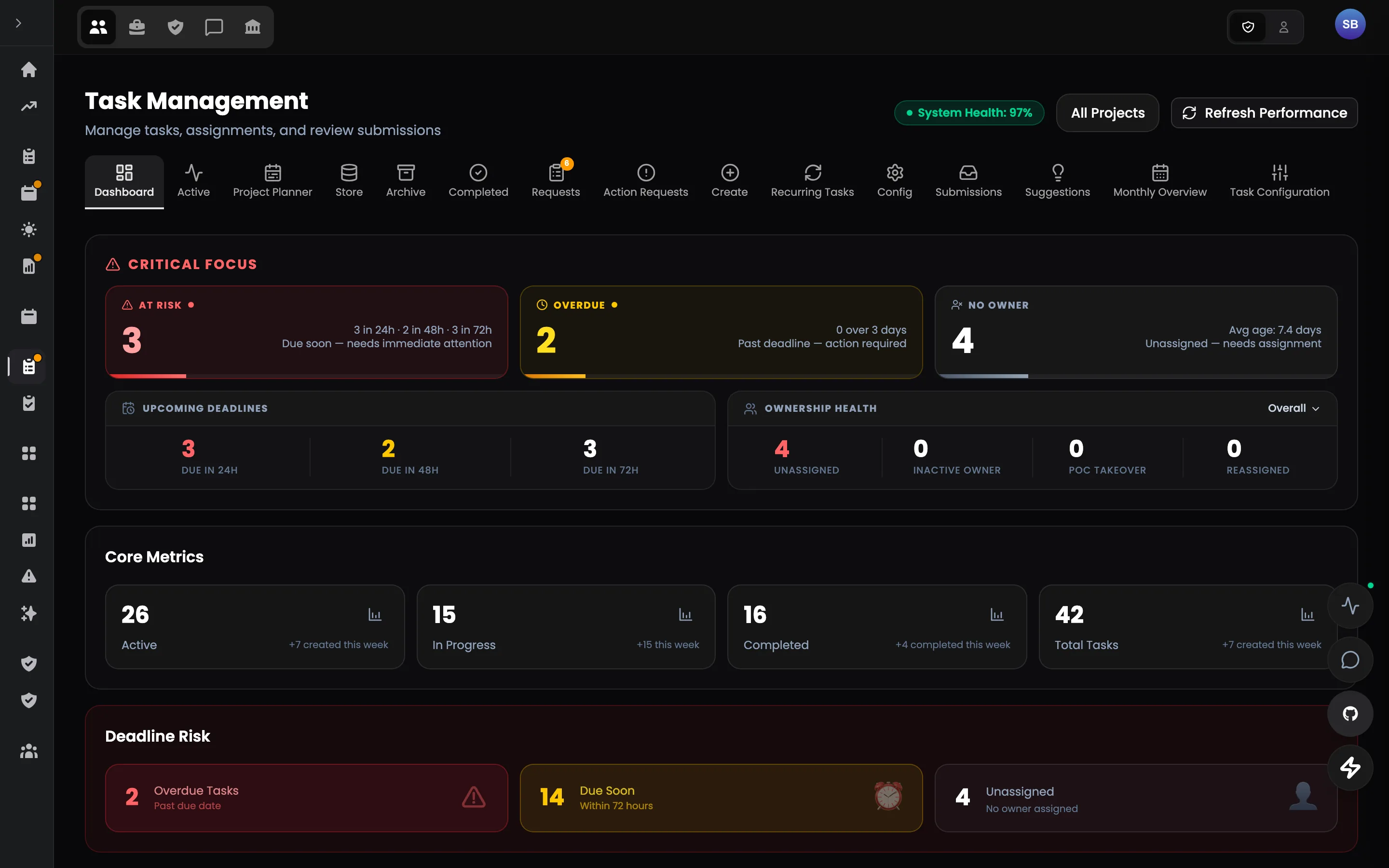This screenshot has height=868, width=1389.
Task: Expand the sidebar with the chevron arrow
Action: point(18,23)
